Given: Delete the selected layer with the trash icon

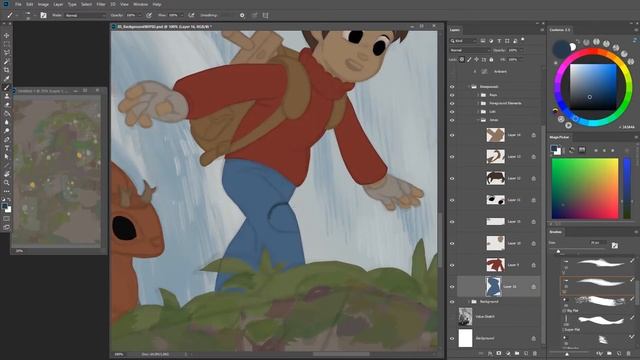Looking at the screenshot, I should (x=535, y=353).
